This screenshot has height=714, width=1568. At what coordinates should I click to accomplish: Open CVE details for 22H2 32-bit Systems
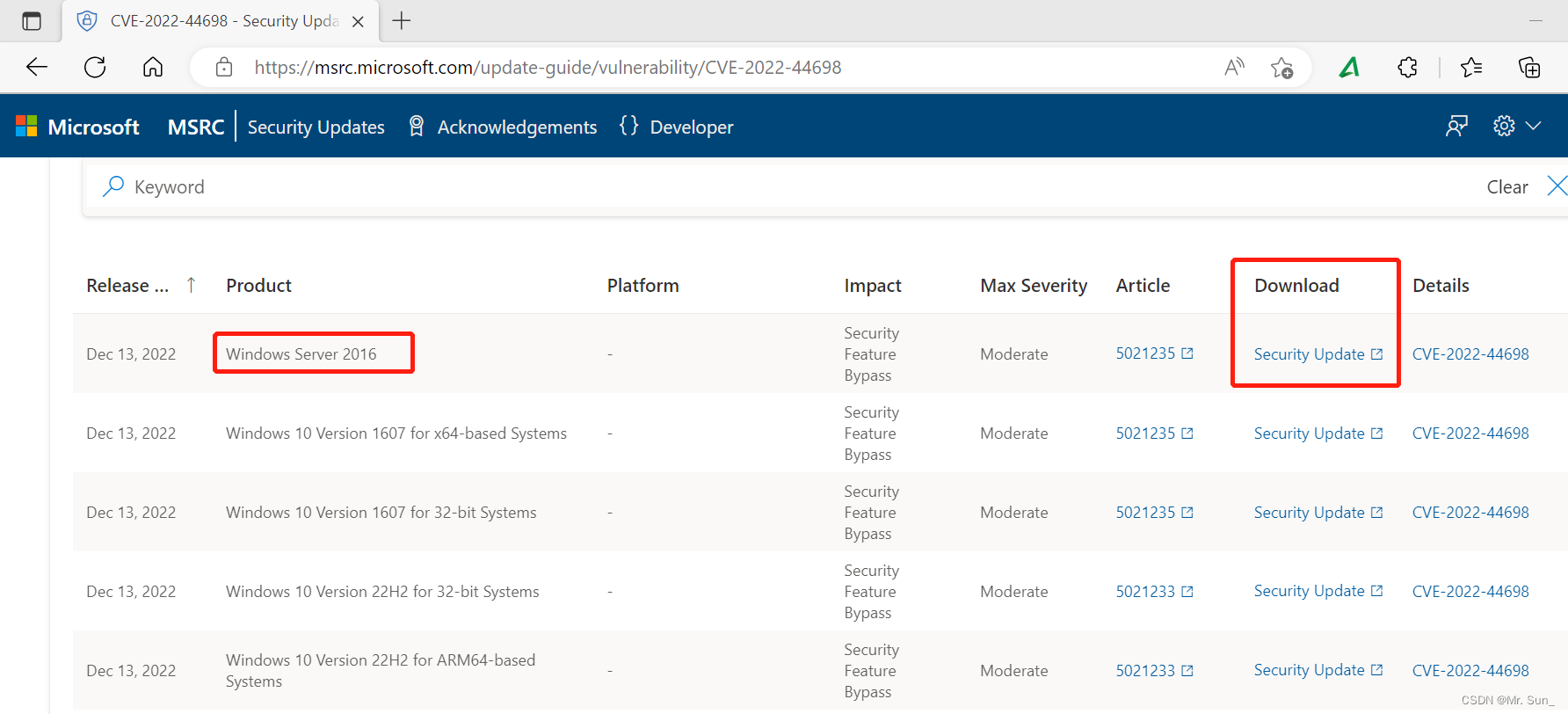(1470, 591)
